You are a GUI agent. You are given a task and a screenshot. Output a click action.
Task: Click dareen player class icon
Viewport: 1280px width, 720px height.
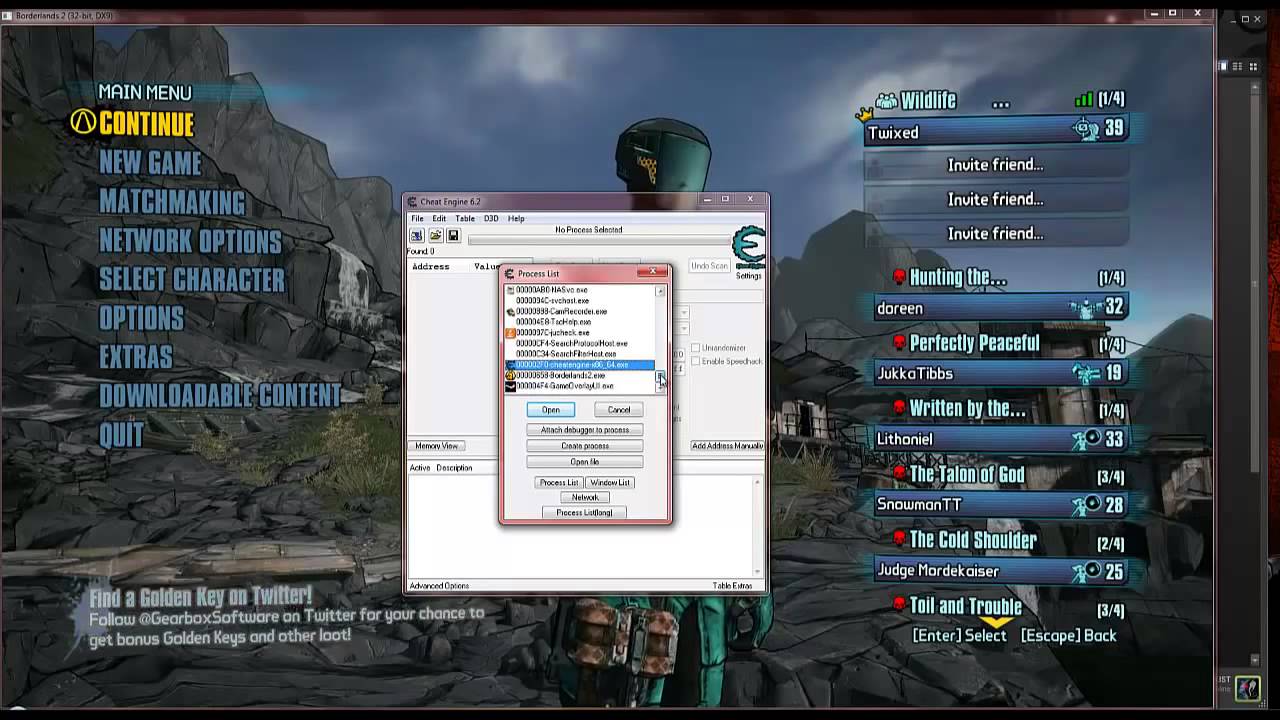pos(1084,307)
